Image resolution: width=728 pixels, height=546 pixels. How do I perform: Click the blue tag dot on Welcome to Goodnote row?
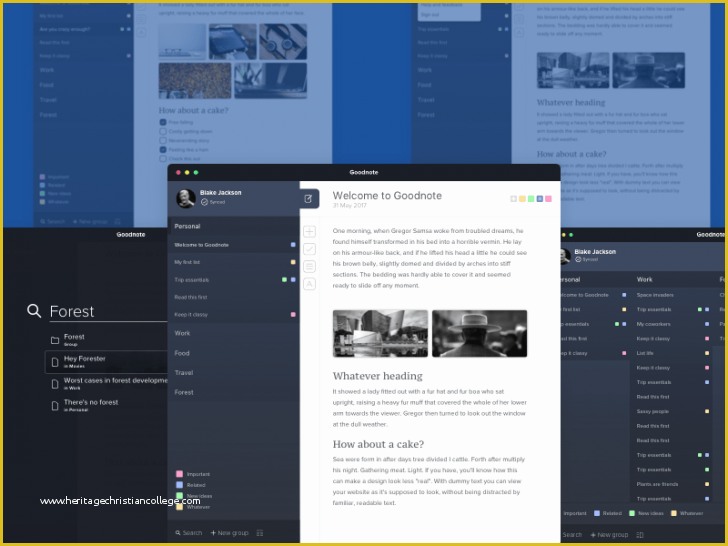(x=293, y=245)
